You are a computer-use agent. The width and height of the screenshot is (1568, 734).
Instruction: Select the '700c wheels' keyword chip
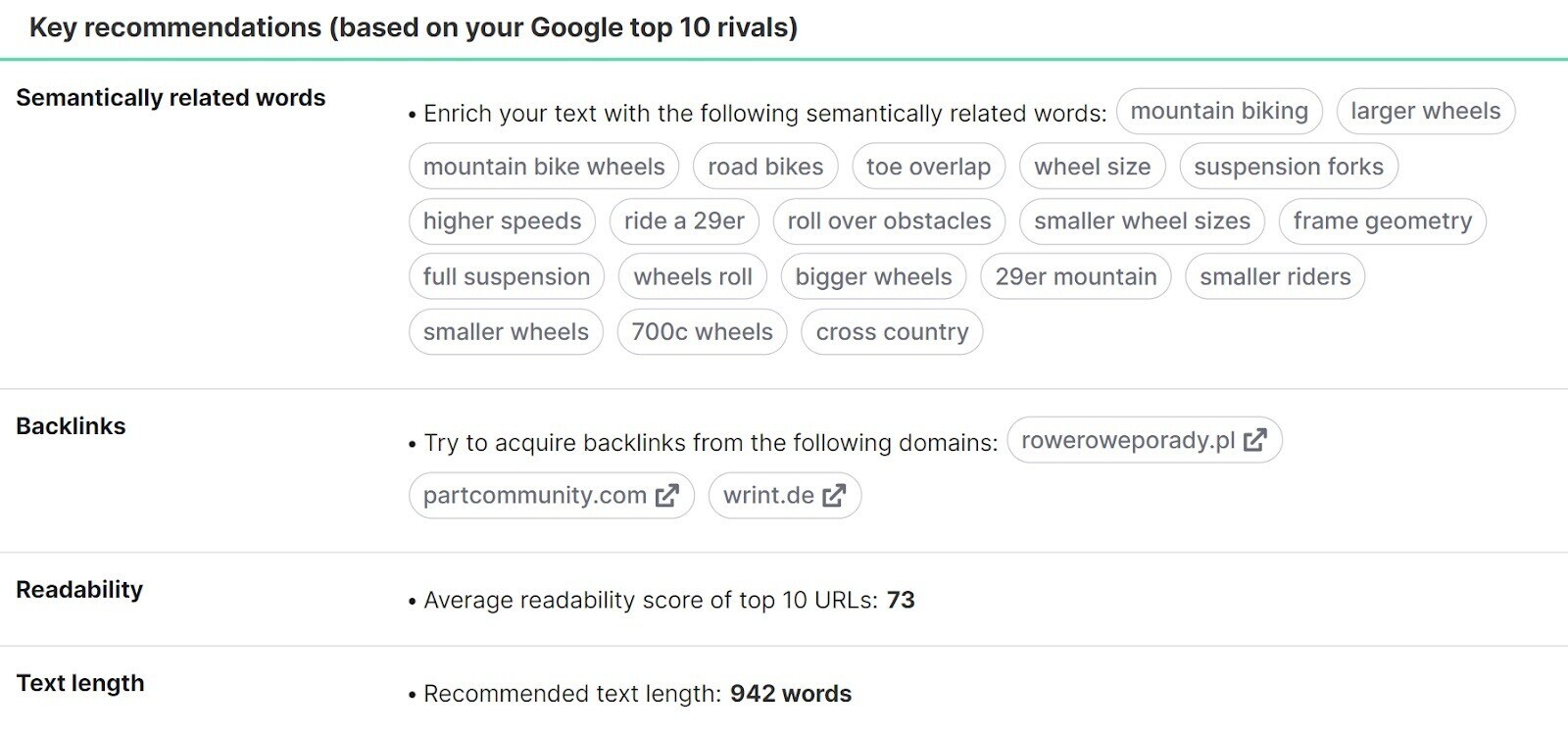click(702, 332)
